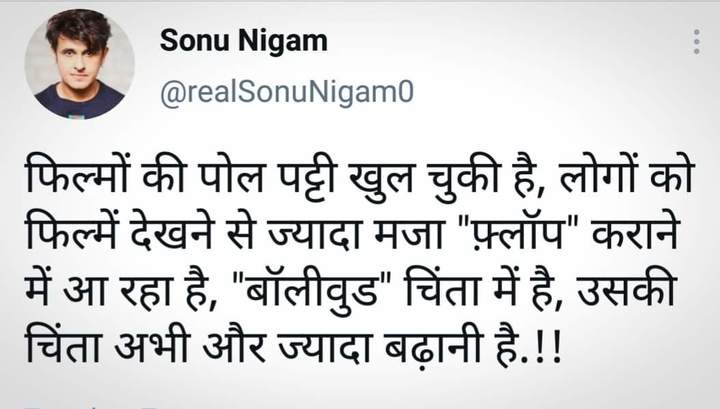Image resolution: width=720 pixels, height=409 pixels.
Task: Click the @realSonuNigam0 handle
Action: pyautogui.click(x=287, y=92)
